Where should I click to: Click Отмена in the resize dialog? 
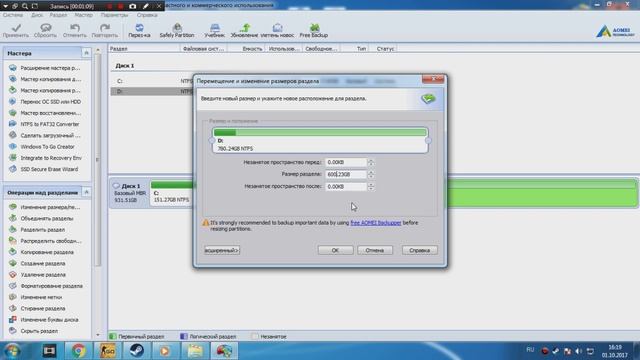click(375, 250)
